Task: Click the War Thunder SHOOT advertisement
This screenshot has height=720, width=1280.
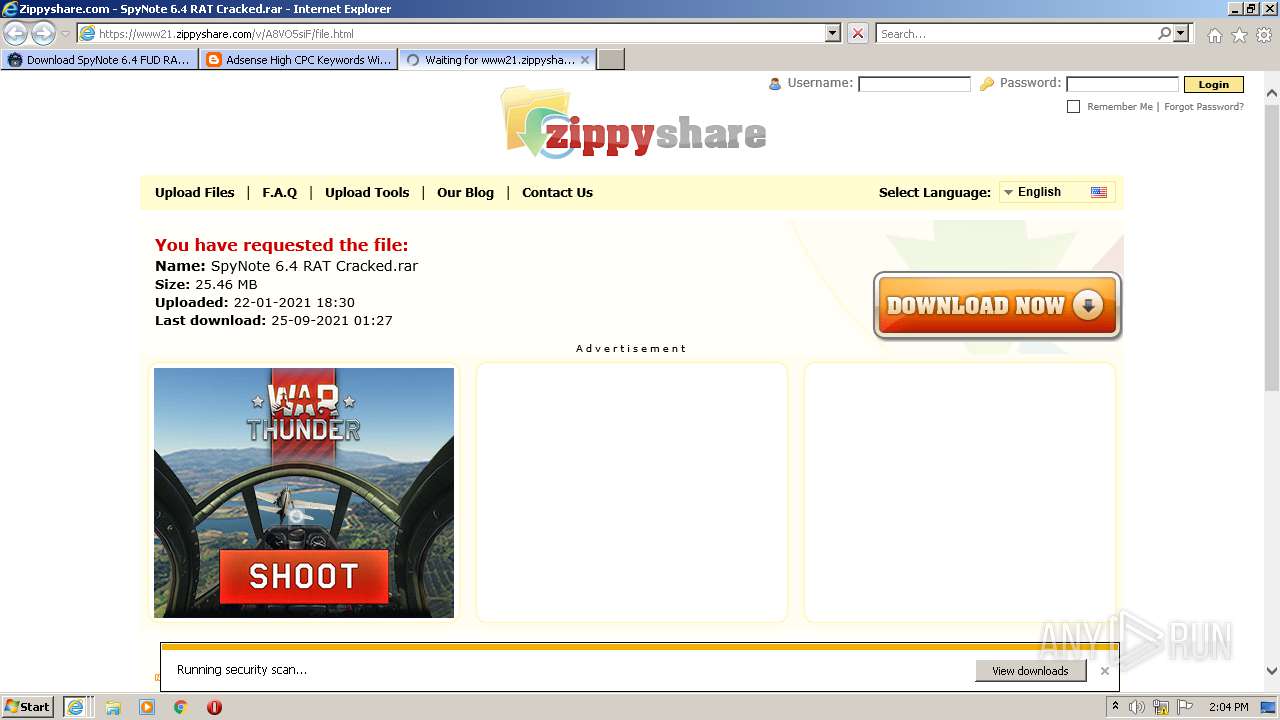Action: pyautogui.click(x=304, y=493)
